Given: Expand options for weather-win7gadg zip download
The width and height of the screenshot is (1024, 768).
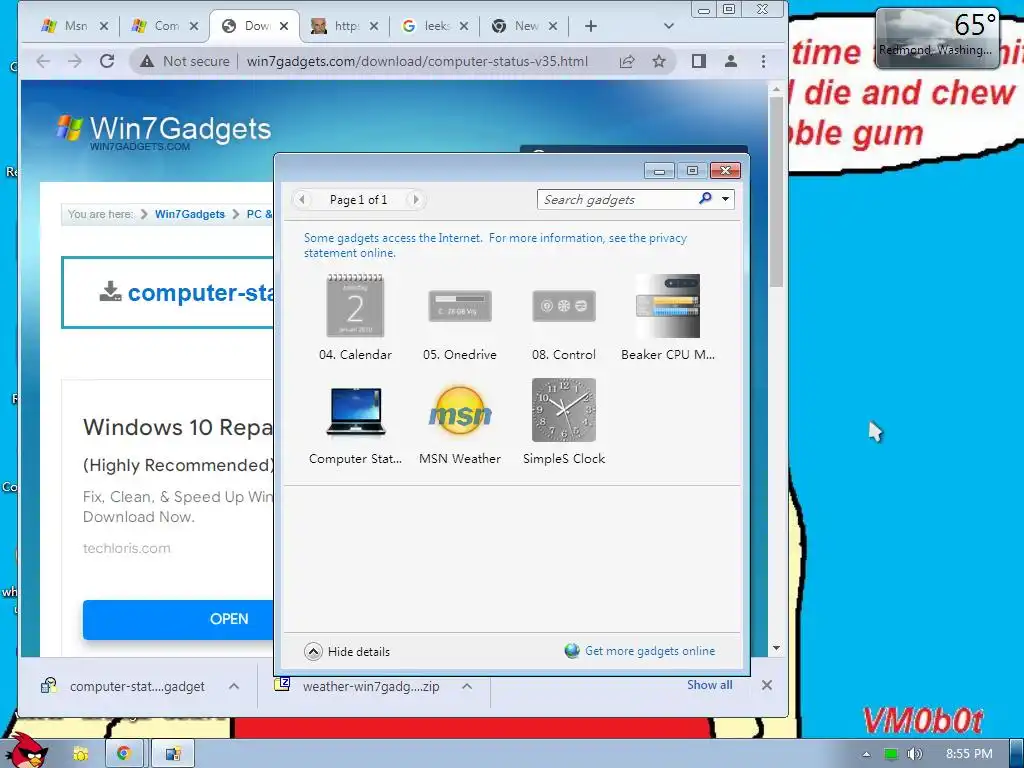Looking at the screenshot, I should (x=467, y=686).
